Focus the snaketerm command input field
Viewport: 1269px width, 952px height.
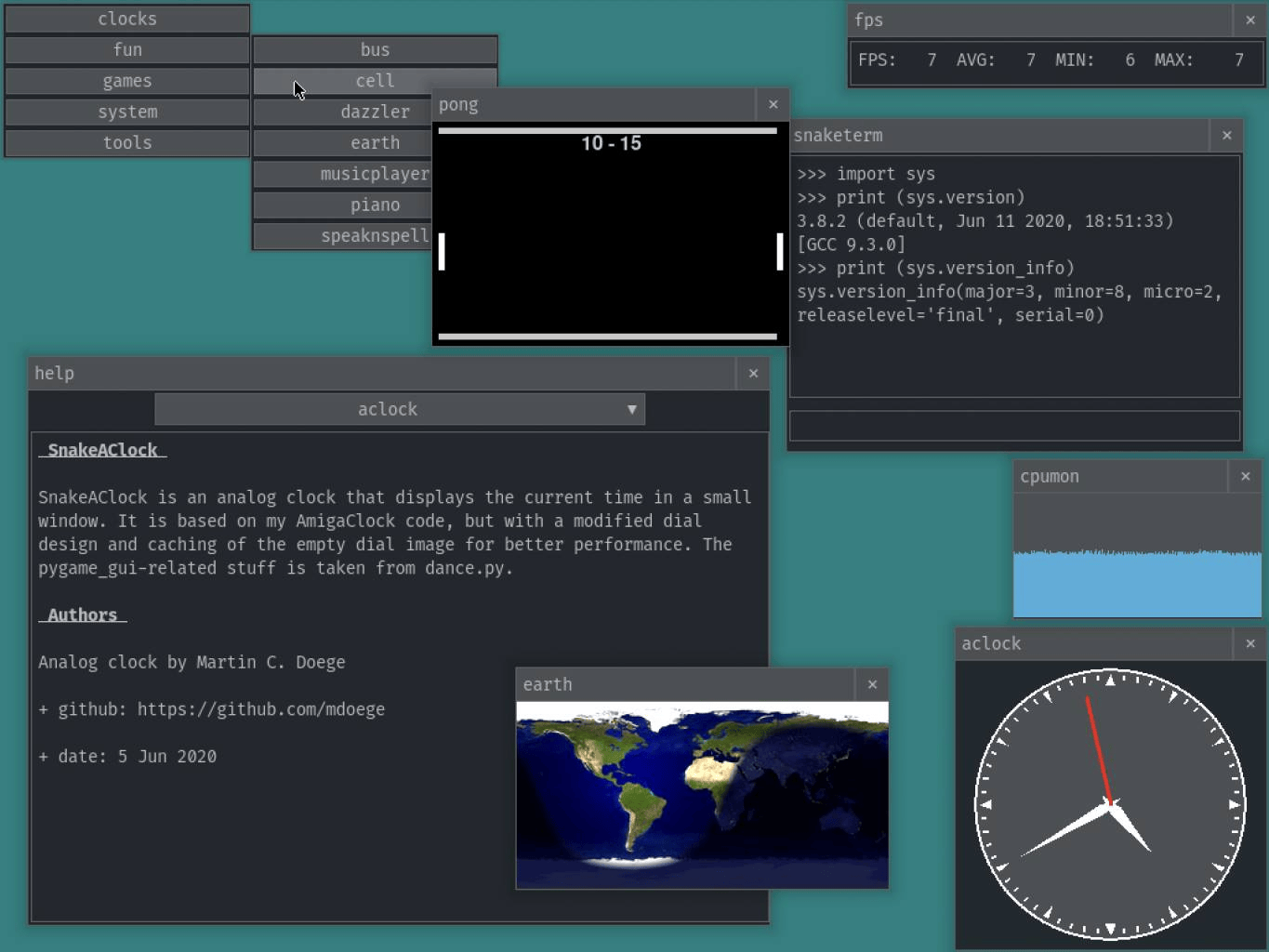point(1014,426)
